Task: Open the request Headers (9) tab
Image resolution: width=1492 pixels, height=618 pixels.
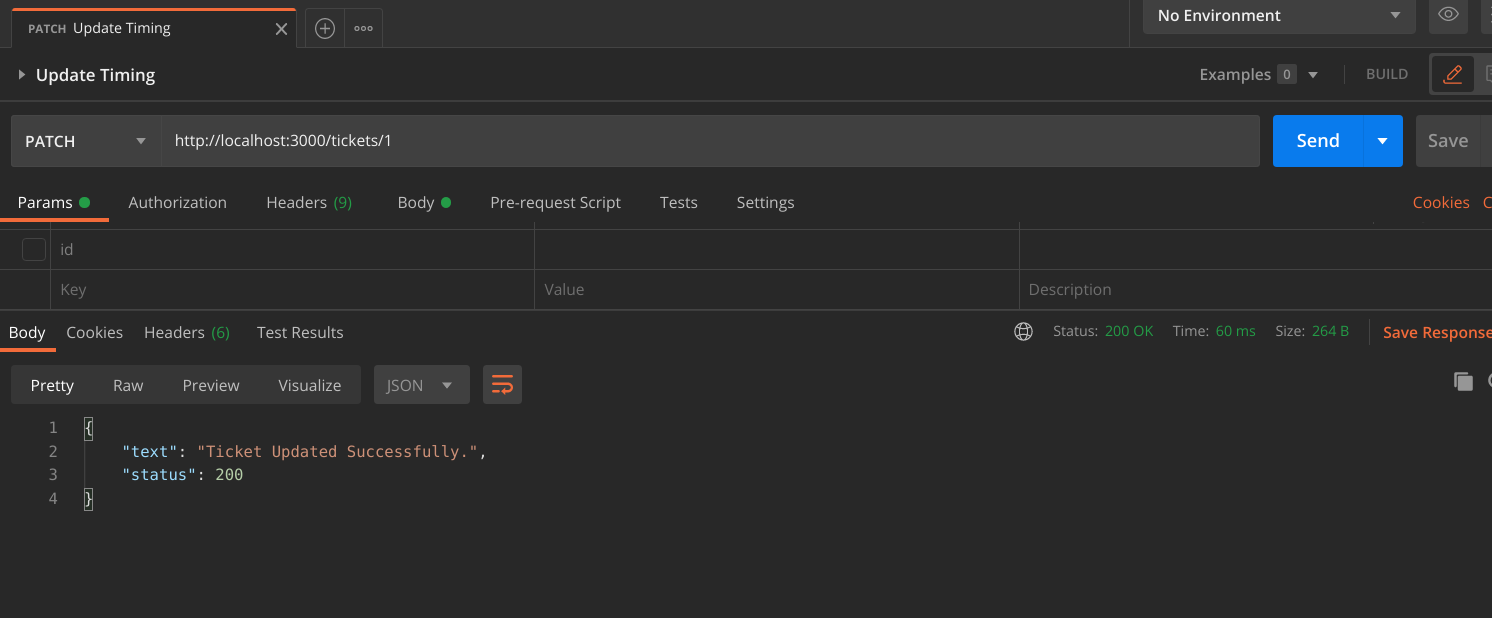Action: pos(309,203)
